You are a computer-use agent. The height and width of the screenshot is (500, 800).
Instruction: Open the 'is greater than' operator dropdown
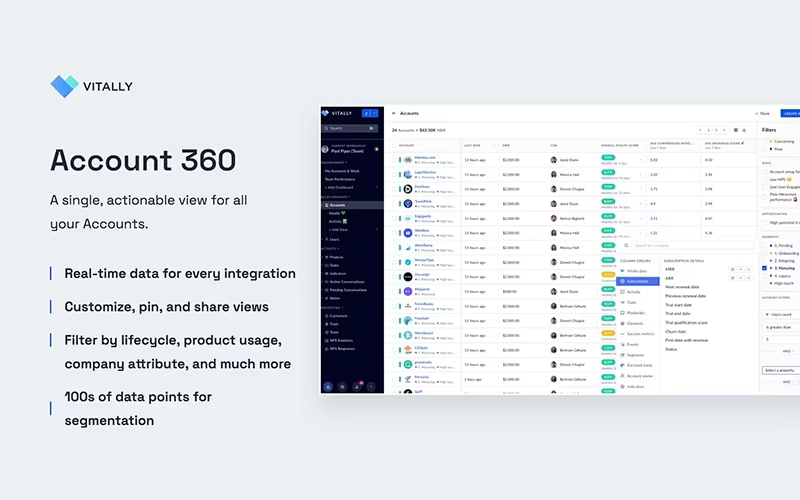click(x=781, y=327)
